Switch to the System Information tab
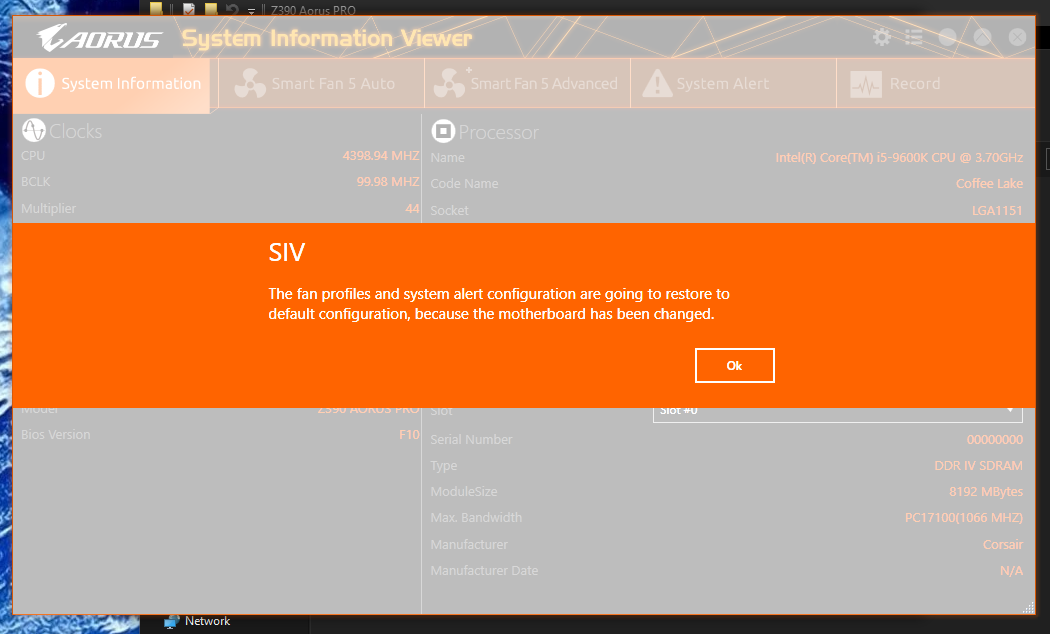This screenshot has width=1050, height=634. pos(112,84)
